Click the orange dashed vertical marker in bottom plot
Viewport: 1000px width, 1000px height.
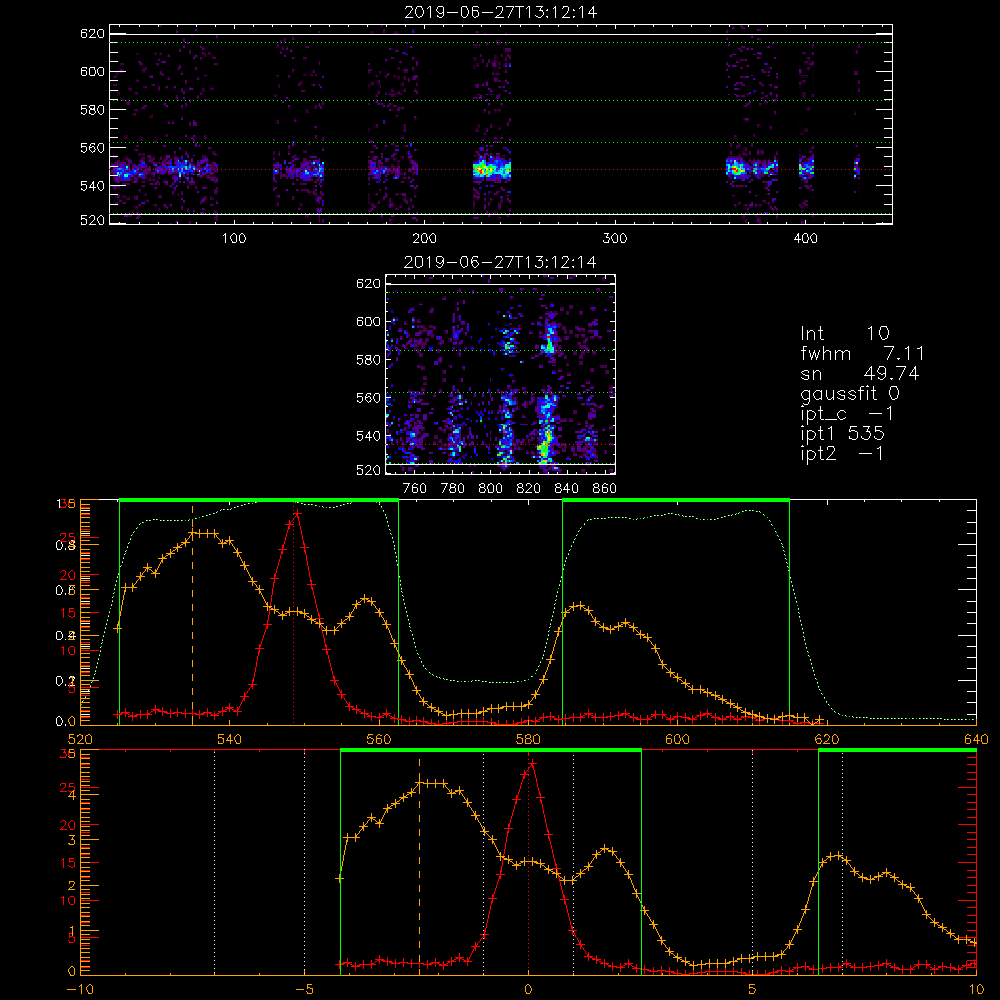pos(419,865)
